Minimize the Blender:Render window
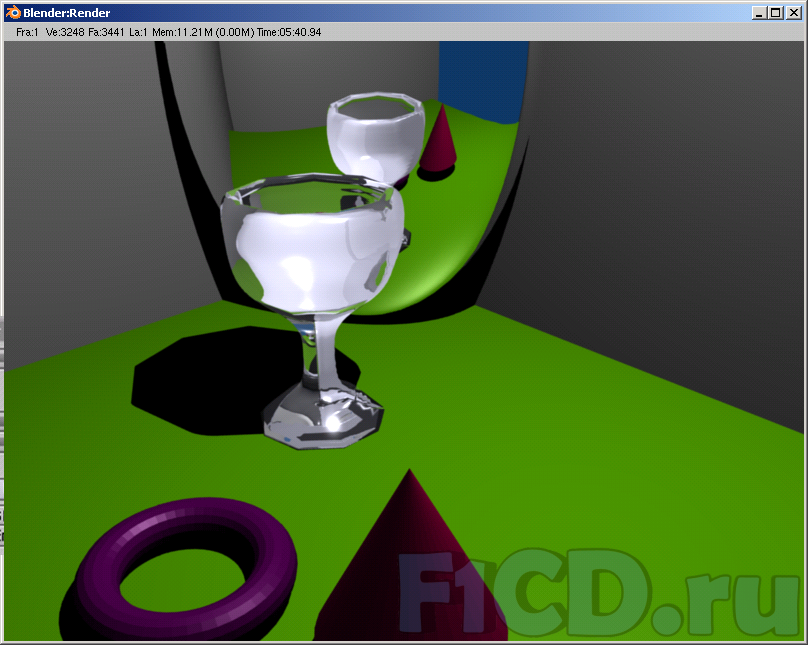This screenshot has width=808, height=645. coord(759,13)
